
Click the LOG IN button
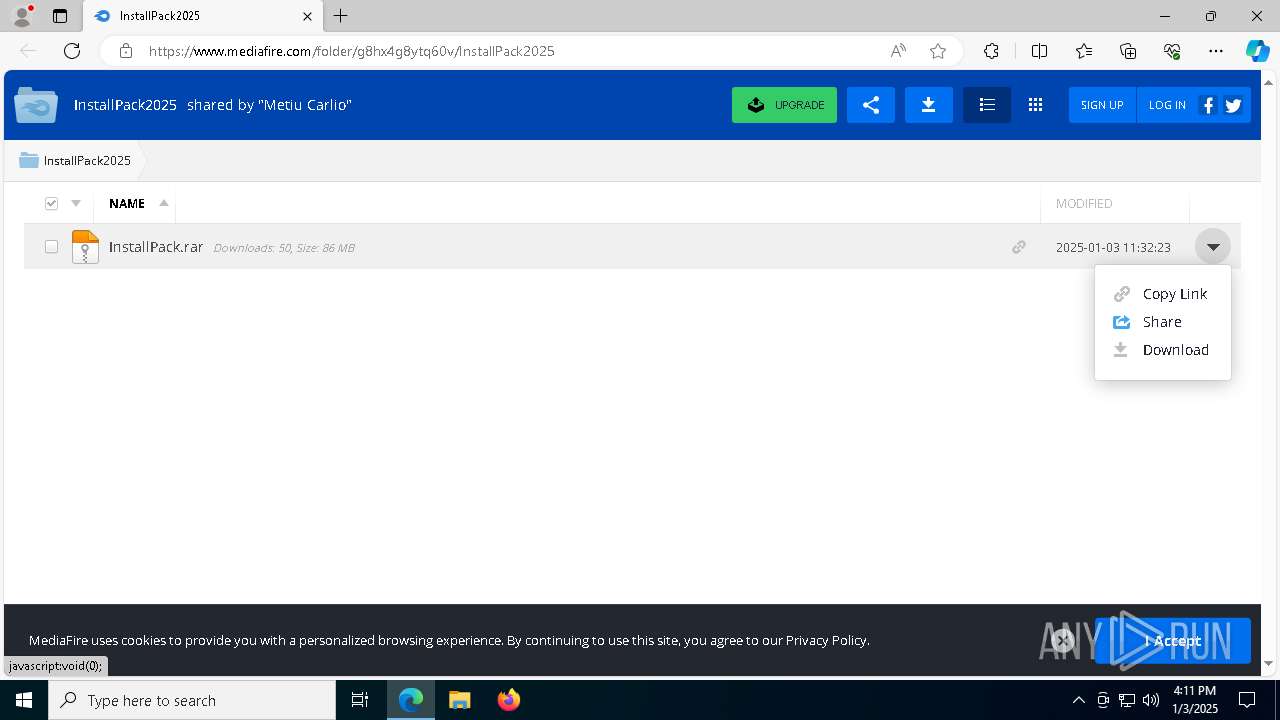pyautogui.click(x=1167, y=105)
